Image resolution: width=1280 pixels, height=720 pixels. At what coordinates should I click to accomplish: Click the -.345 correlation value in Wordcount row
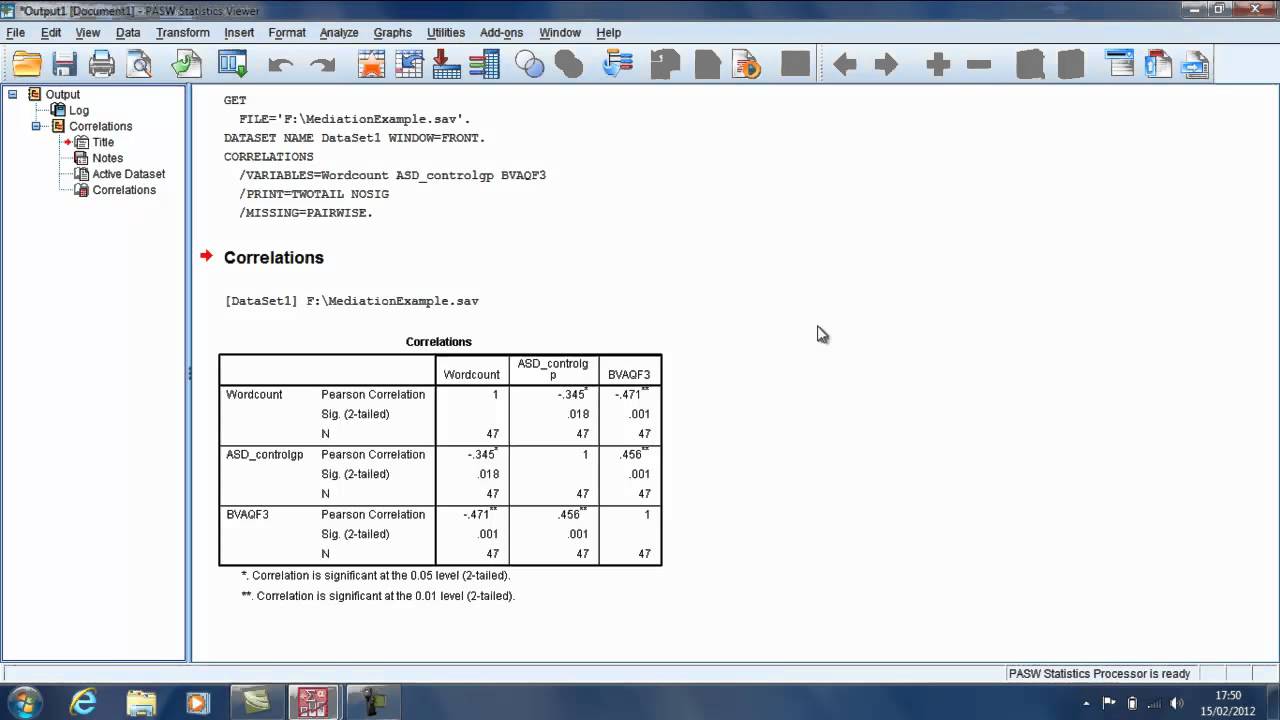tap(572, 394)
